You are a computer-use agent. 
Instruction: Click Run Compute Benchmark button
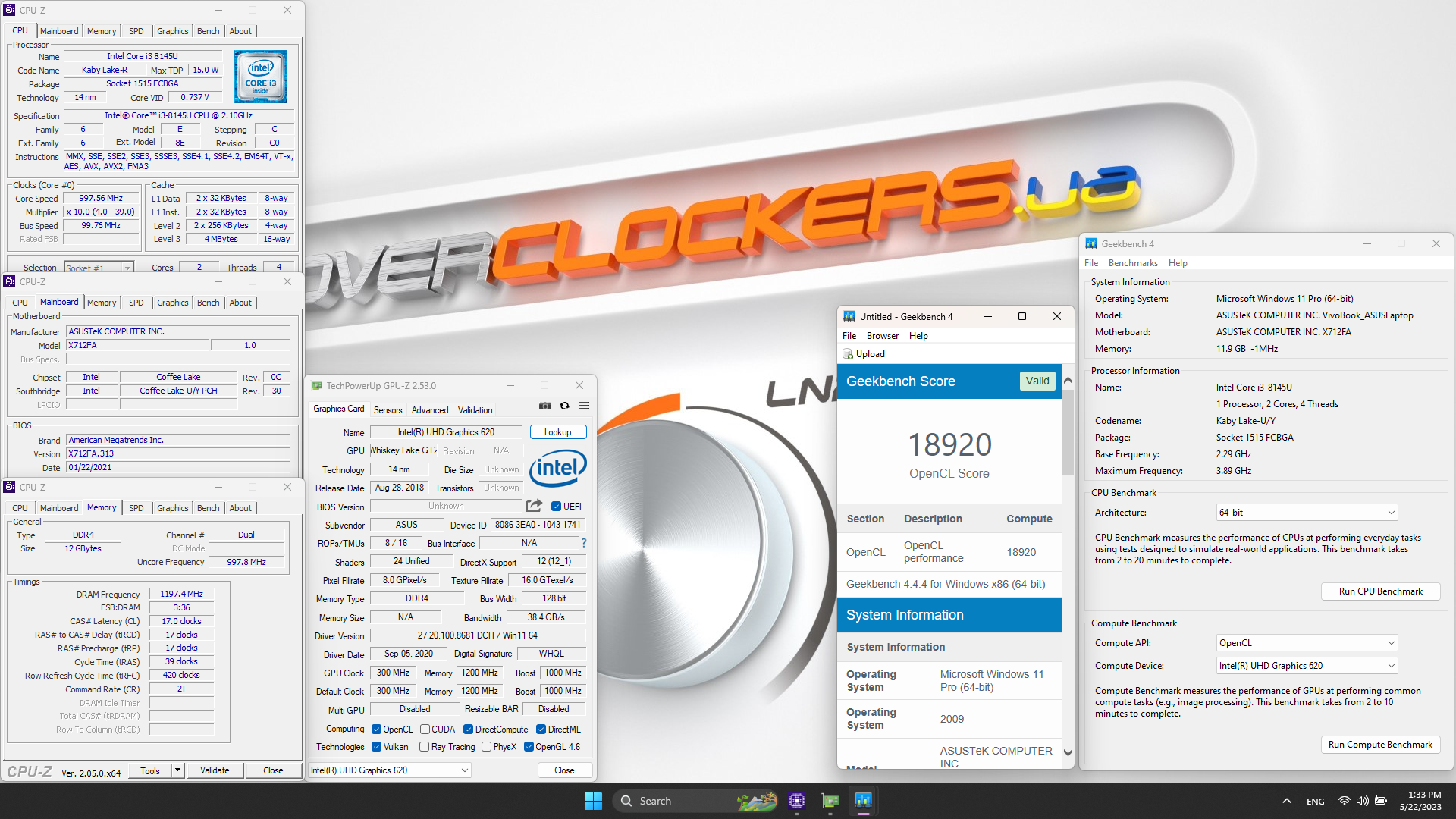tap(1380, 745)
